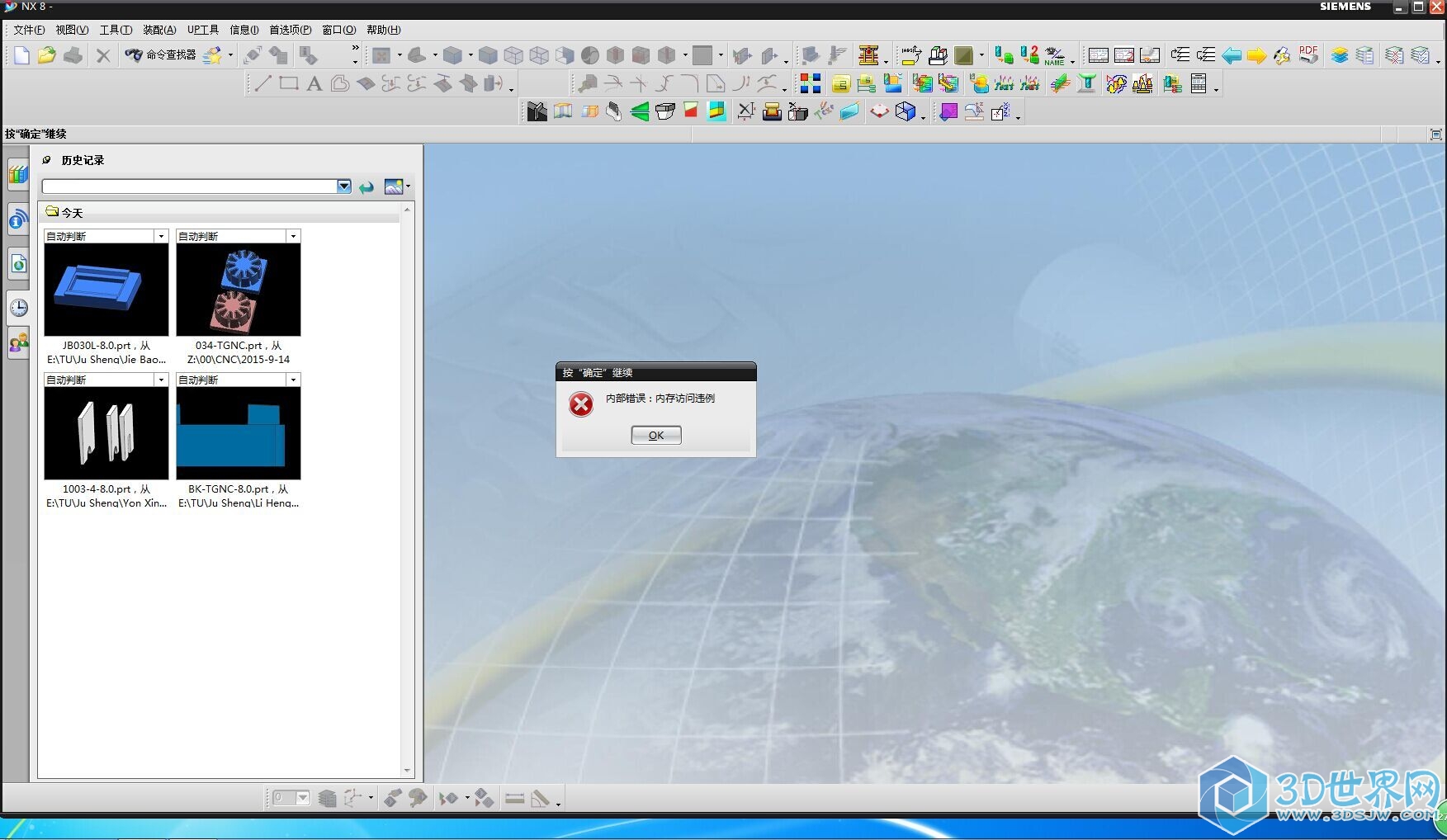Screen dimensions: 1447x840
Task: Open 自动判断 dropdown above 034-TGNC.prt
Action: pos(293,236)
